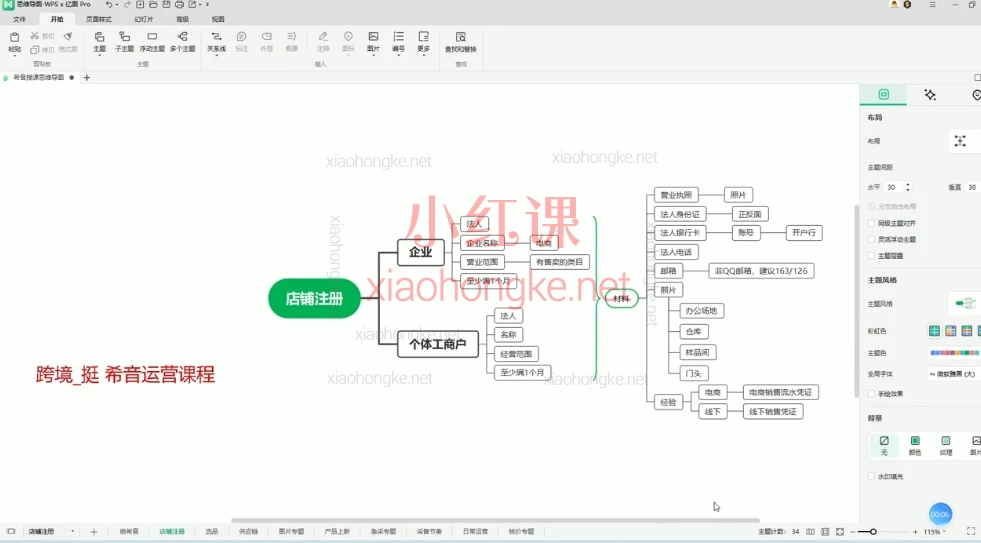Click the 图标 marker icon
Viewport: 981px width, 543px height.
click(348, 37)
